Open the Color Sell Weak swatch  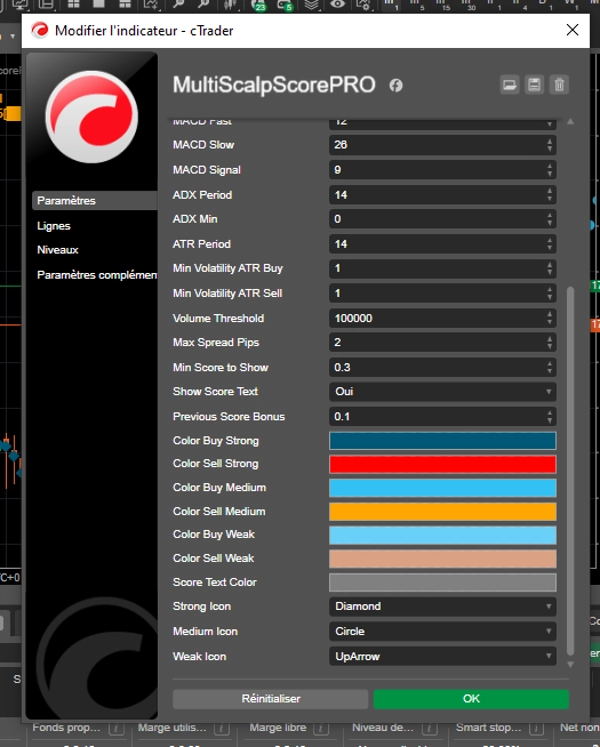point(442,559)
